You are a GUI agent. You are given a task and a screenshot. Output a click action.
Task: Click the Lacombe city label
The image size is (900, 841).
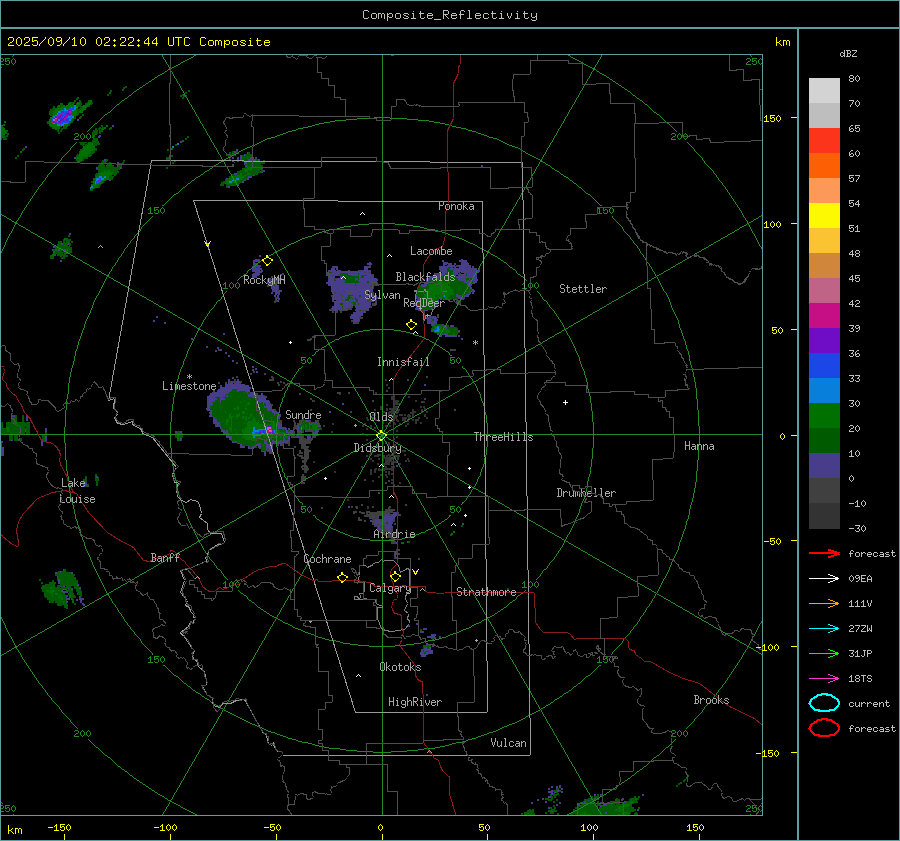431,251
